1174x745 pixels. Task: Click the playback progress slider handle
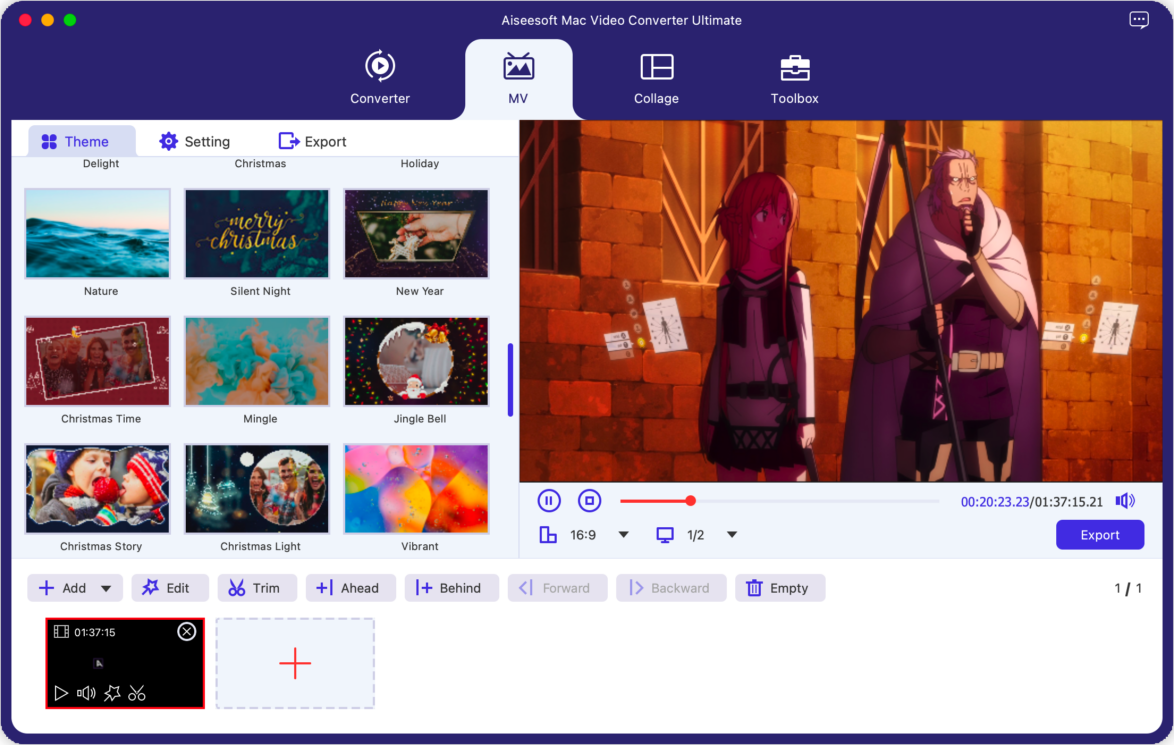[690, 500]
